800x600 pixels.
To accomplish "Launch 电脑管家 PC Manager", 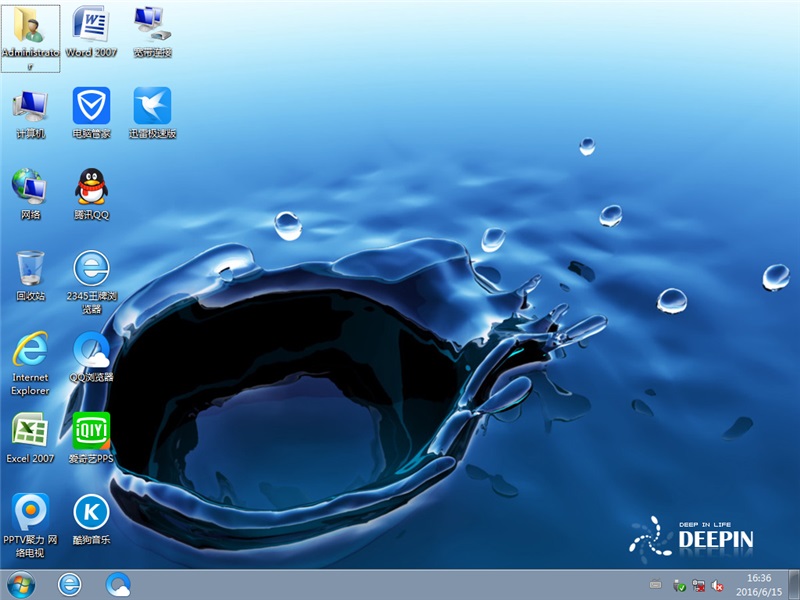I will point(91,108).
